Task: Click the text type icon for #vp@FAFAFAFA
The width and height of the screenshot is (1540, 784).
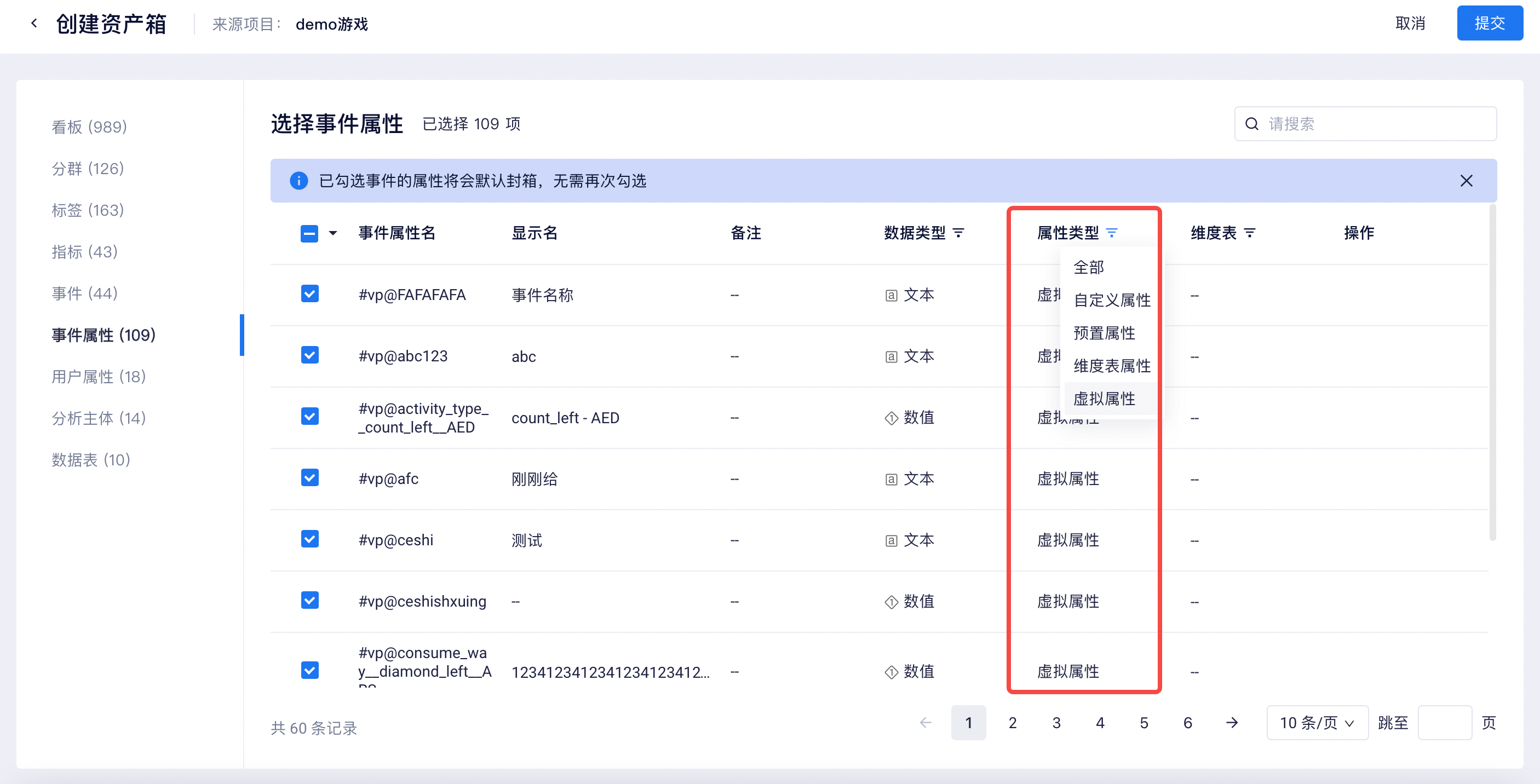Action: click(x=891, y=295)
